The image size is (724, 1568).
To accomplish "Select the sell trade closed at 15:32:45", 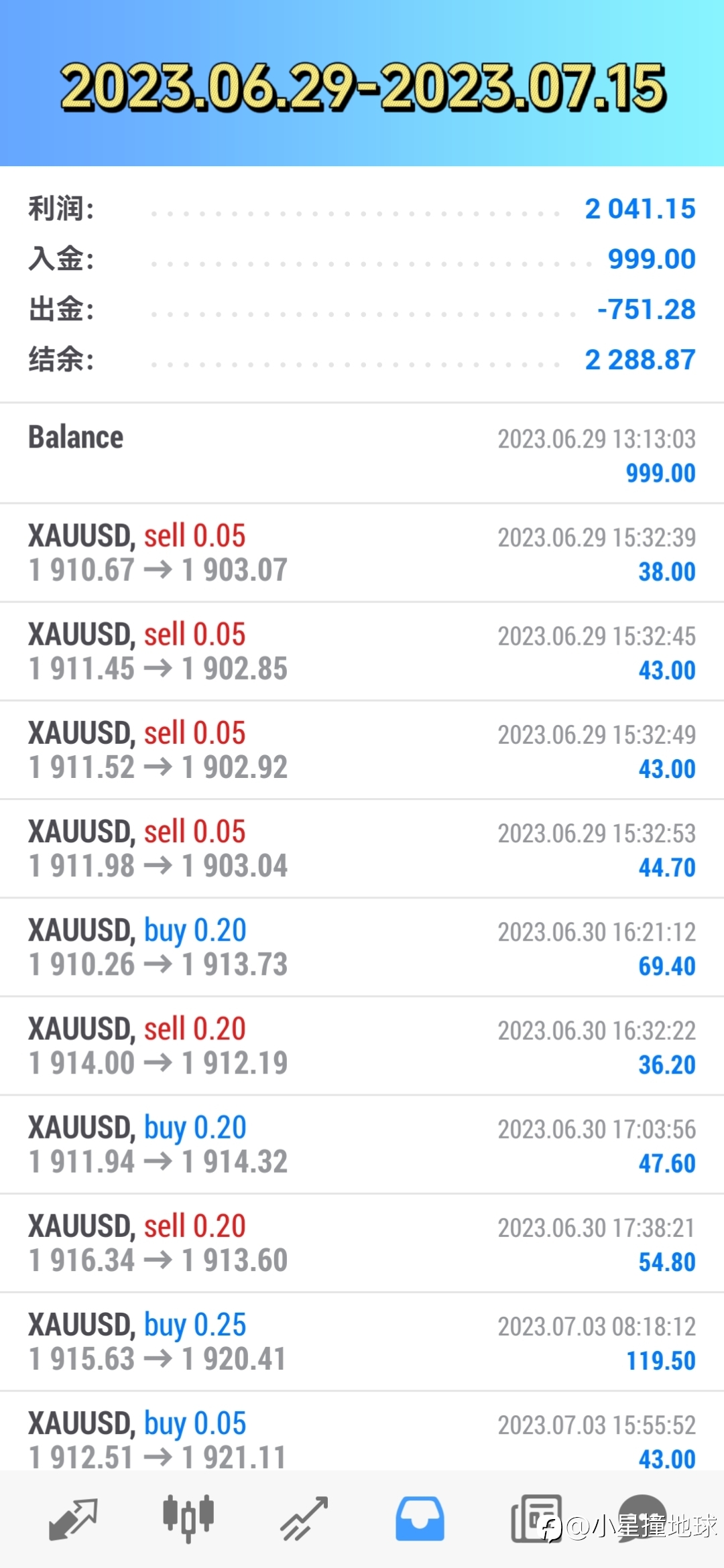I will tap(362, 651).
